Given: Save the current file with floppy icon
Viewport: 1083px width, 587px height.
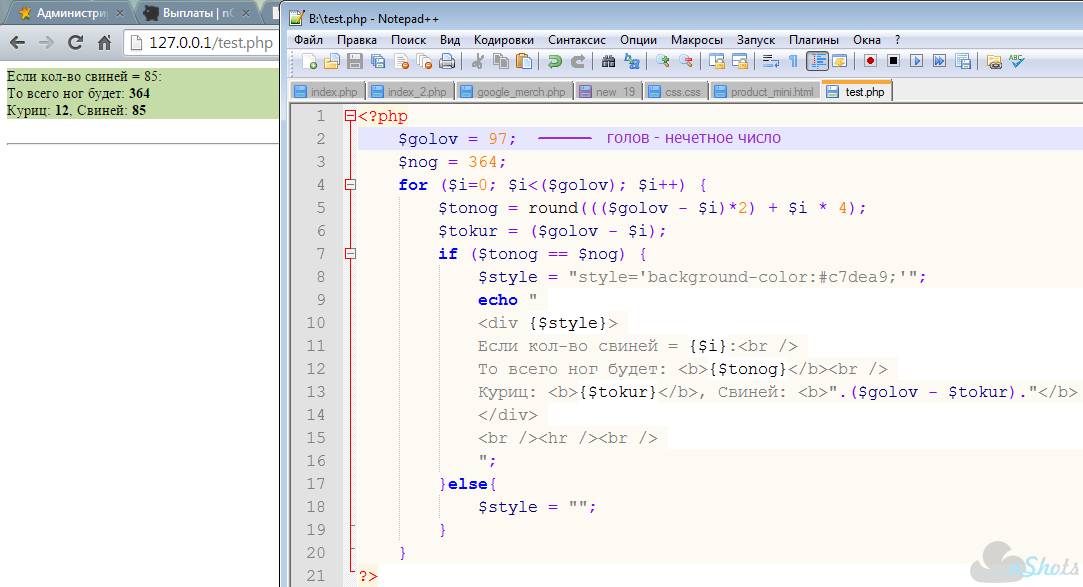Looking at the screenshot, I should [x=354, y=62].
